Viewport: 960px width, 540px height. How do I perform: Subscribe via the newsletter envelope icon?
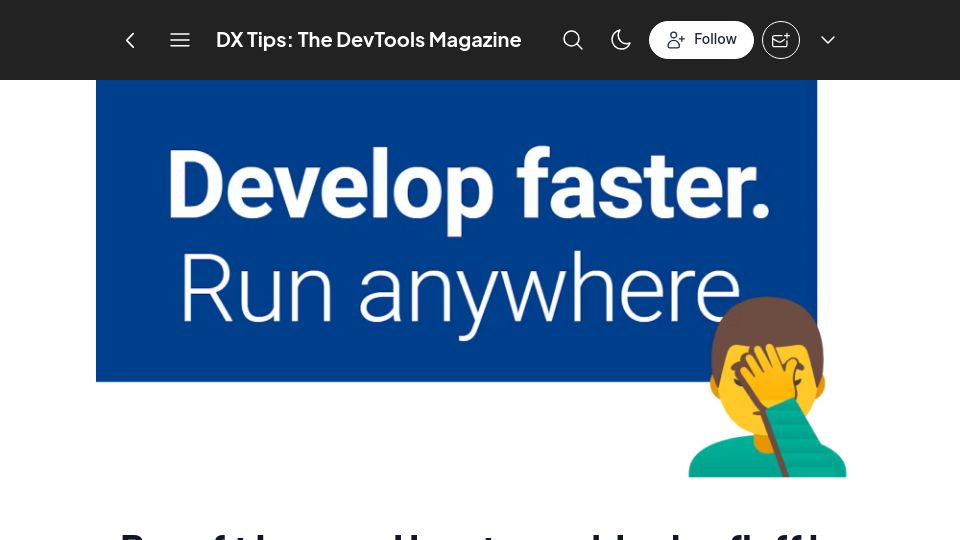(x=781, y=40)
